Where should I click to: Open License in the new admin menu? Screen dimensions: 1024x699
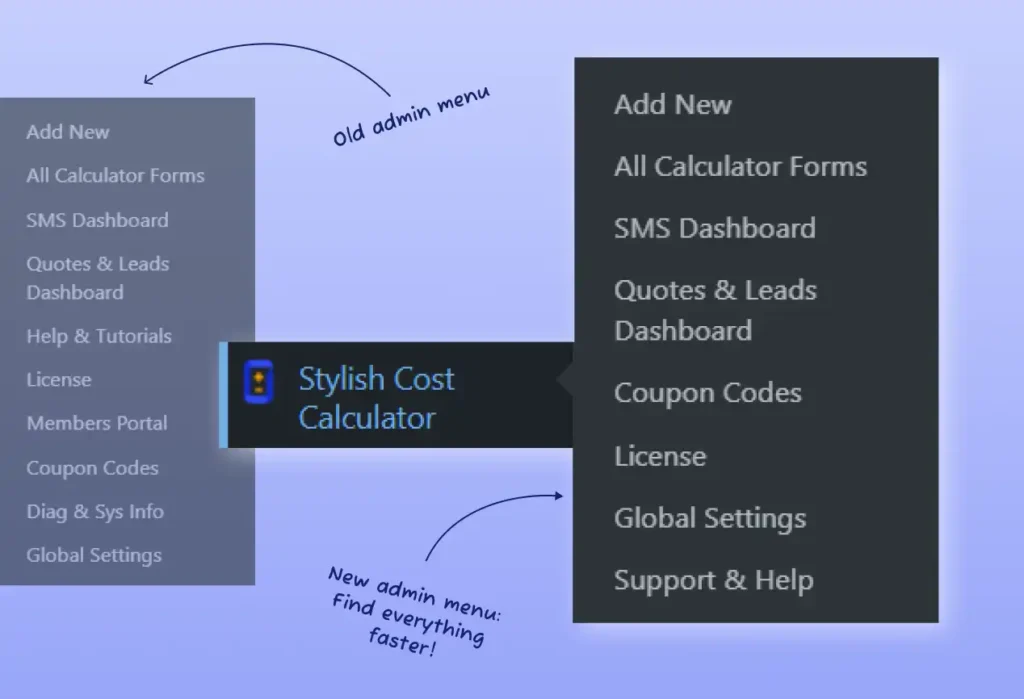[660, 456]
